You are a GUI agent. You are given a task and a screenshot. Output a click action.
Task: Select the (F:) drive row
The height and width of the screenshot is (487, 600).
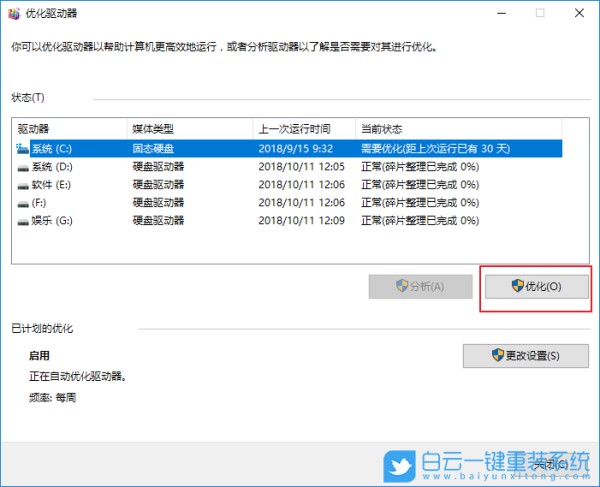click(289, 203)
